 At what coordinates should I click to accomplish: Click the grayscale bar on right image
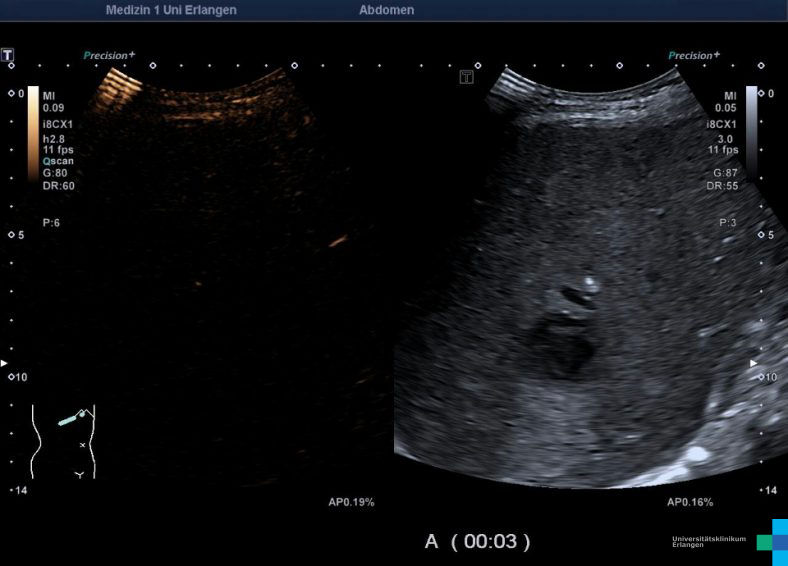tap(751, 130)
